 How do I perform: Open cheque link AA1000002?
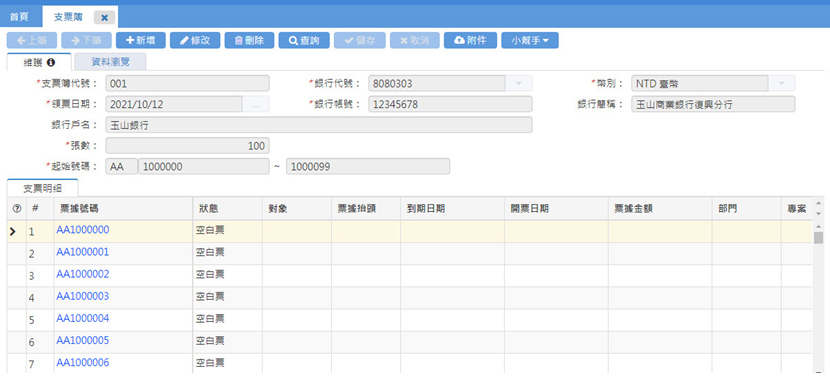coord(83,274)
